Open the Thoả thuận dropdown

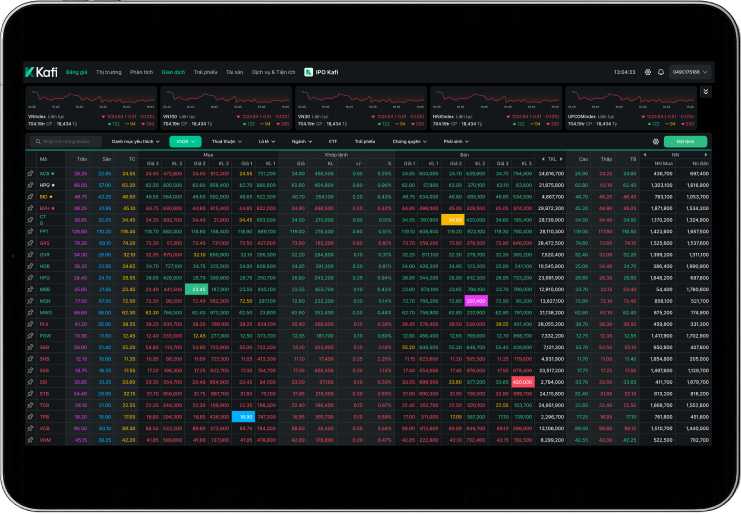(227, 142)
